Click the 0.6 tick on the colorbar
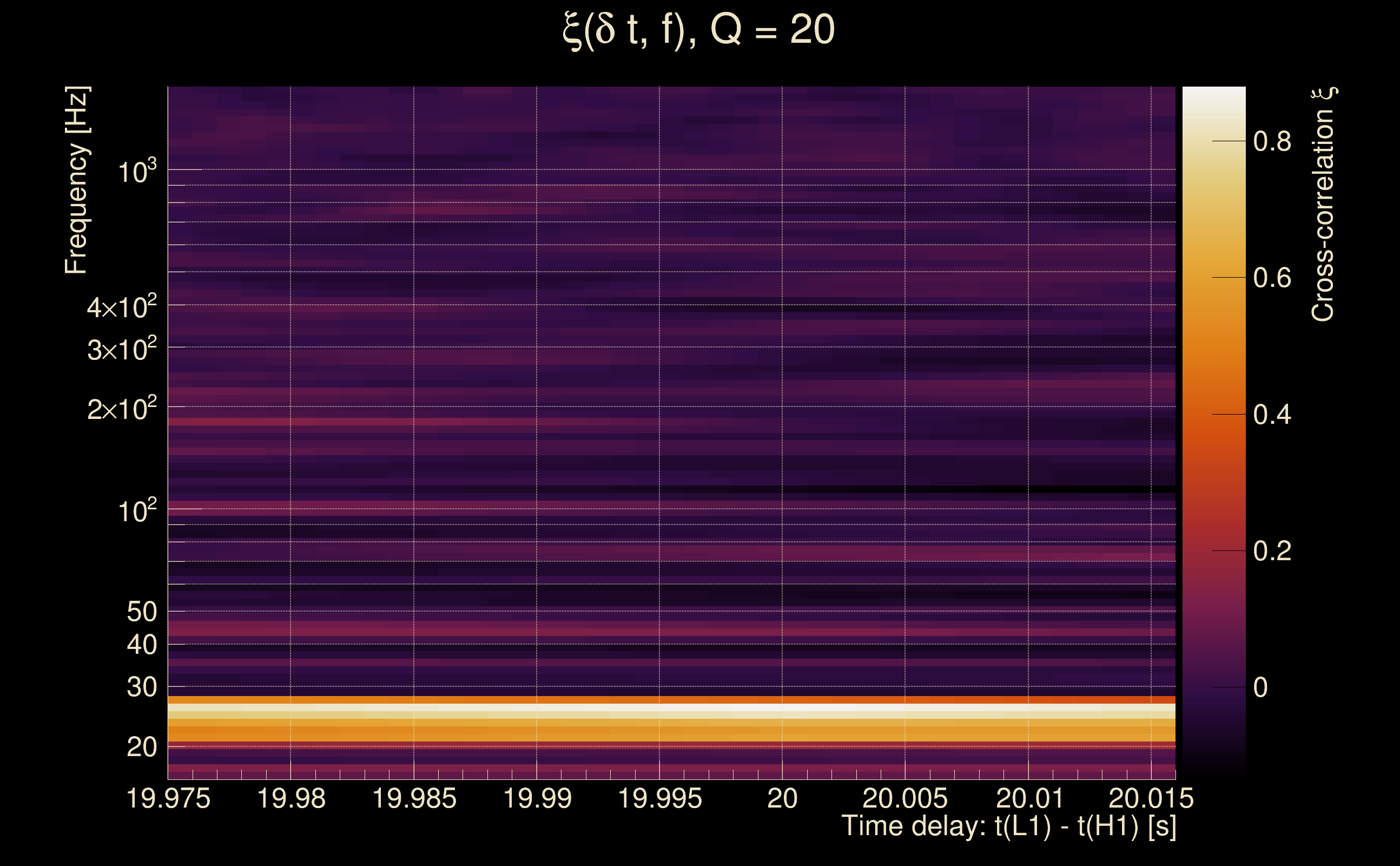The width and height of the screenshot is (1400, 866). (1272, 278)
